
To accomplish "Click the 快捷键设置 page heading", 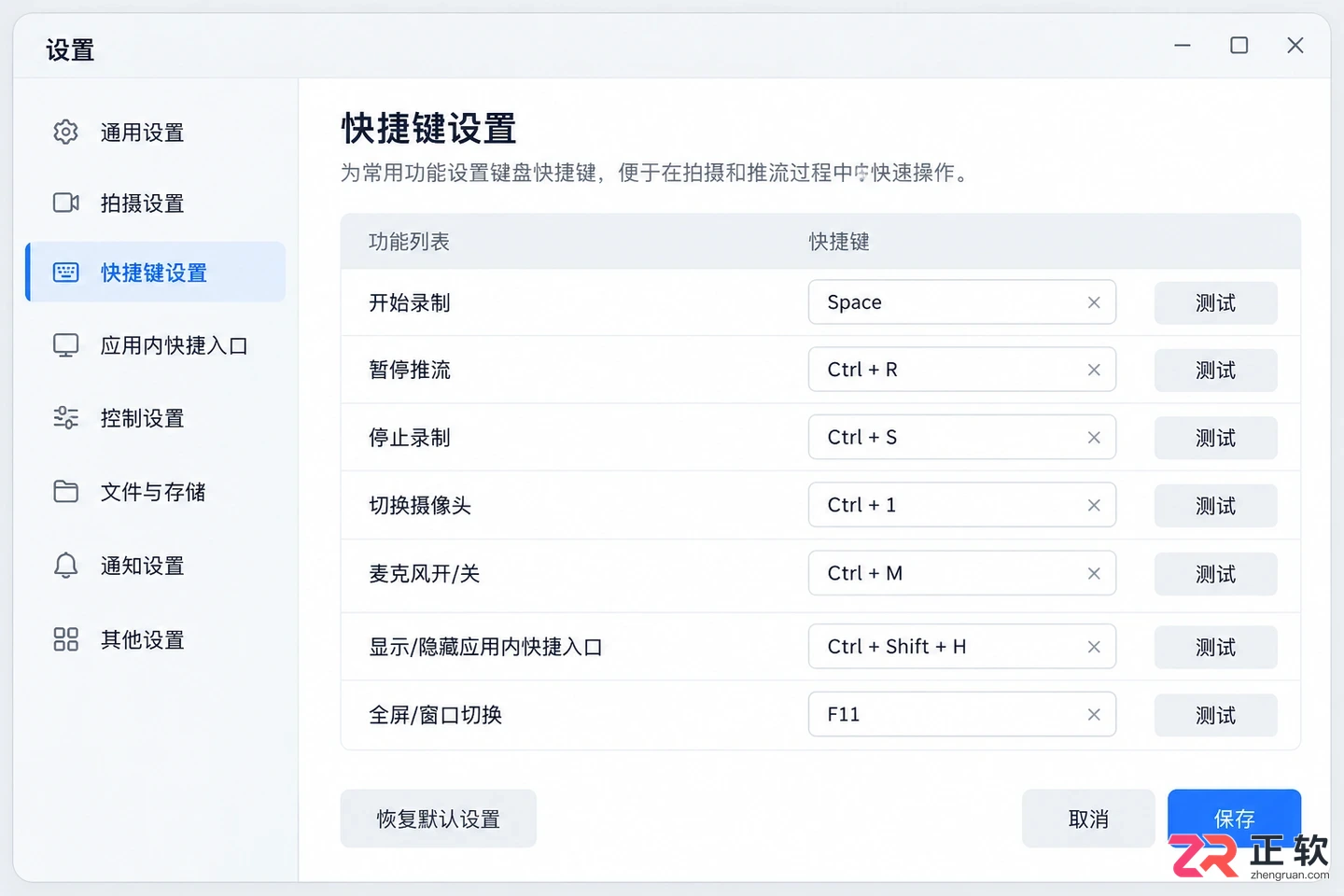I will pyautogui.click(x=428, y=128).
